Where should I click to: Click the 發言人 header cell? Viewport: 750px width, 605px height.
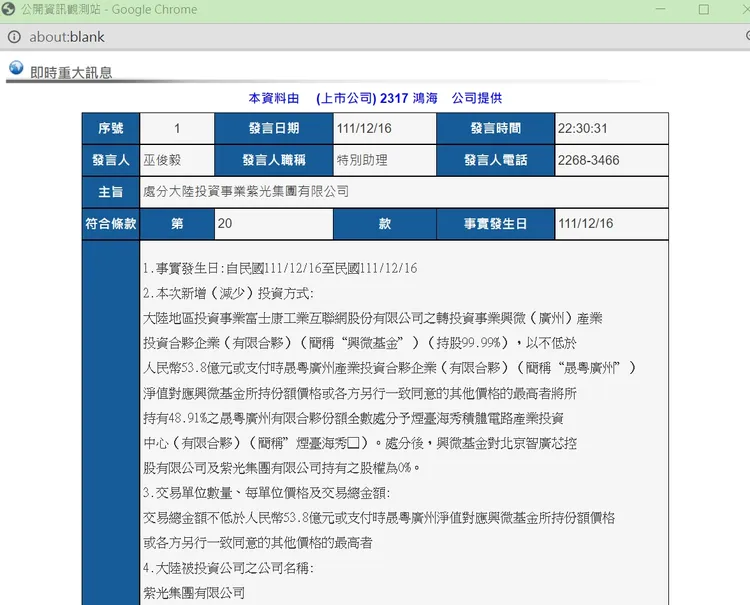pos(110,160)
